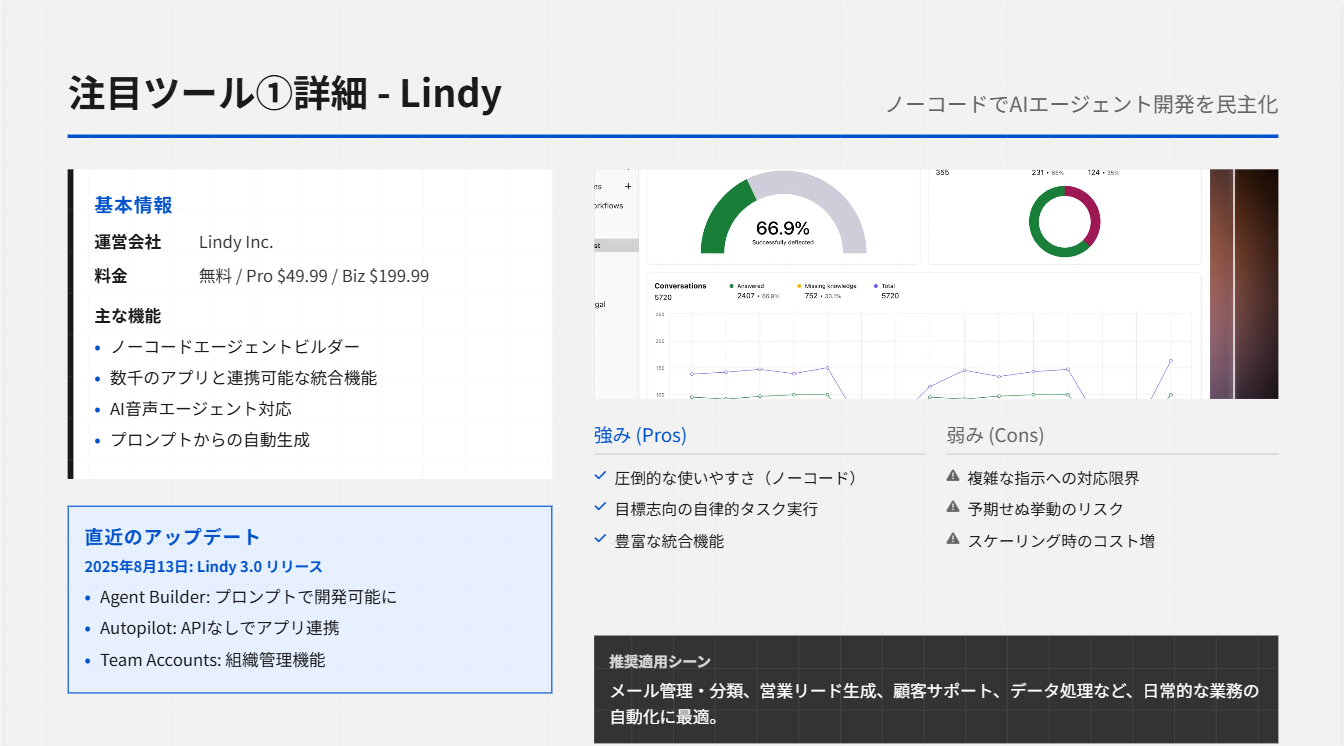Viewport: 1344px width, 746px height.
Task: Click the warning triangle beside スケーリング時のコスト増
Action: click(x=953, y=540)
